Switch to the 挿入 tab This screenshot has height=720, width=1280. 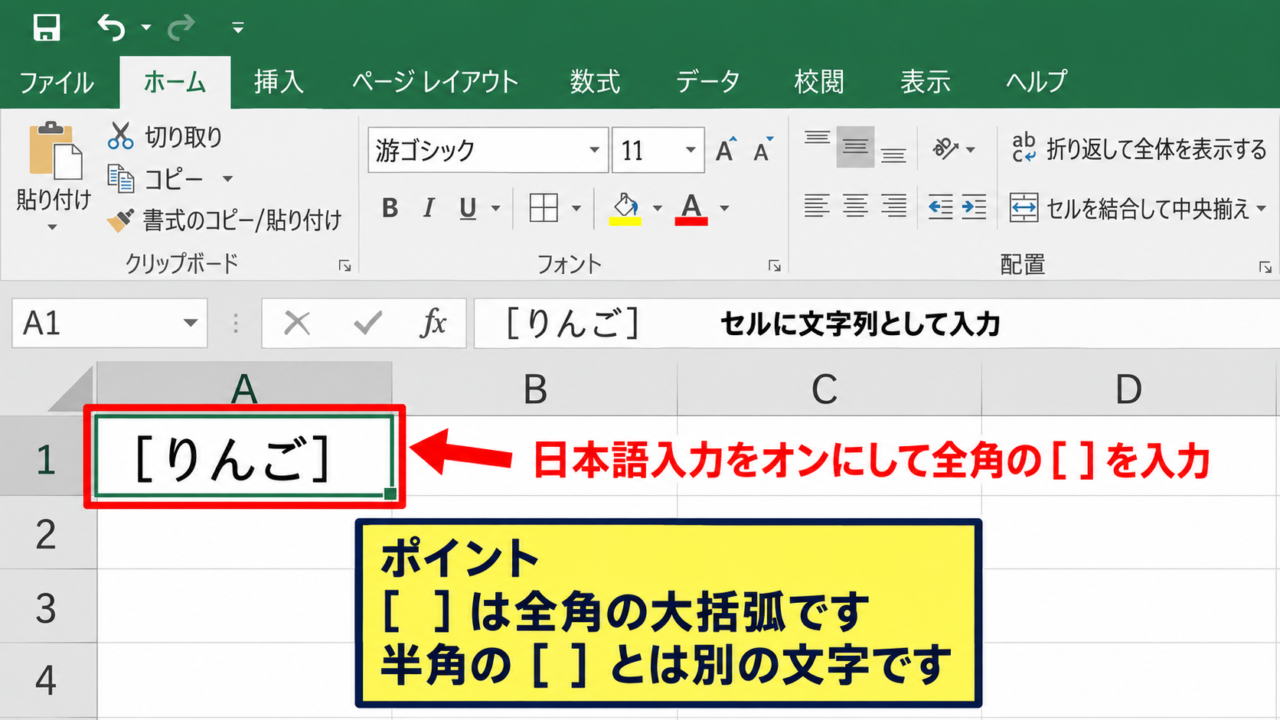tap(278, 82)
